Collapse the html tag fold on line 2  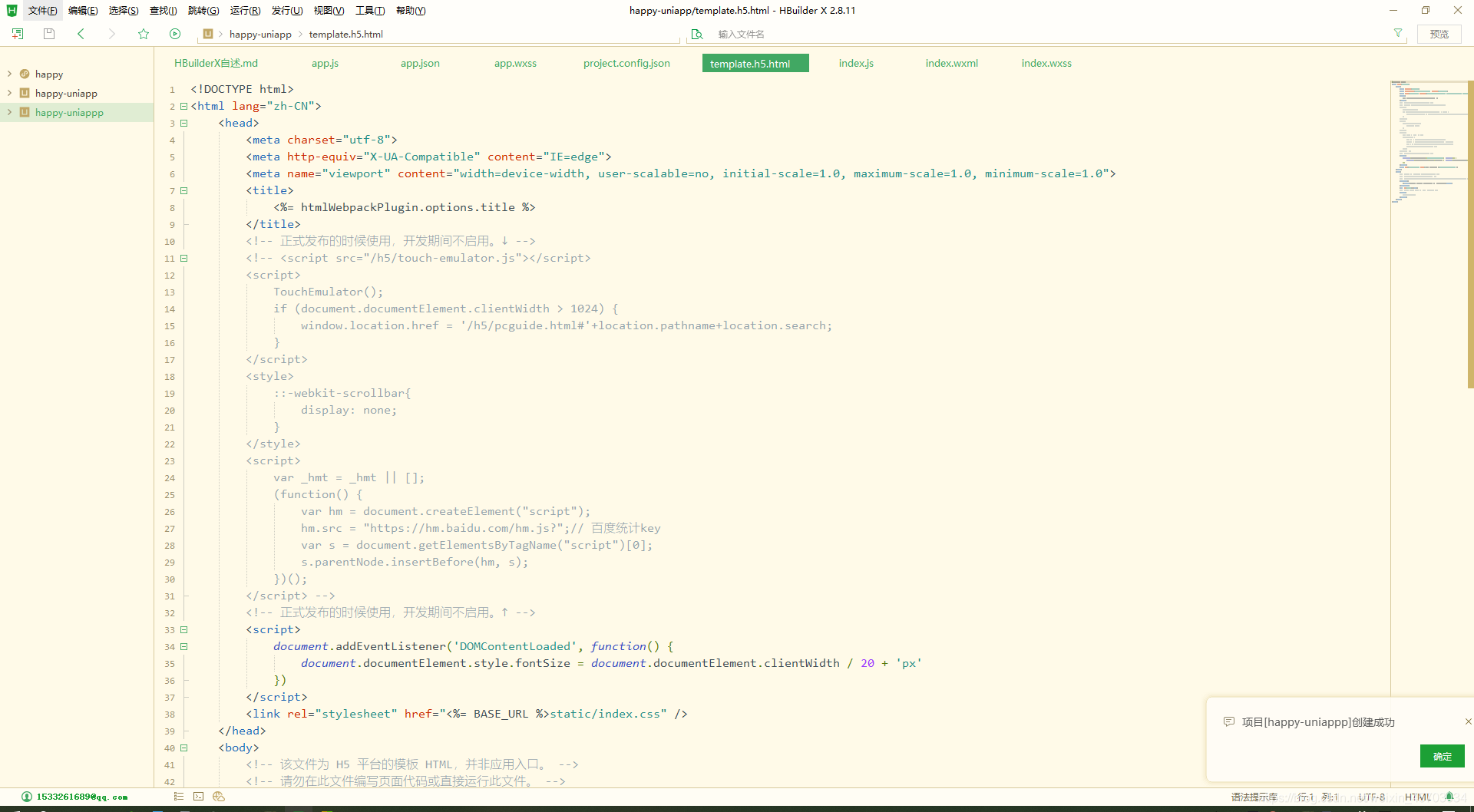click(x=184, y=106)
